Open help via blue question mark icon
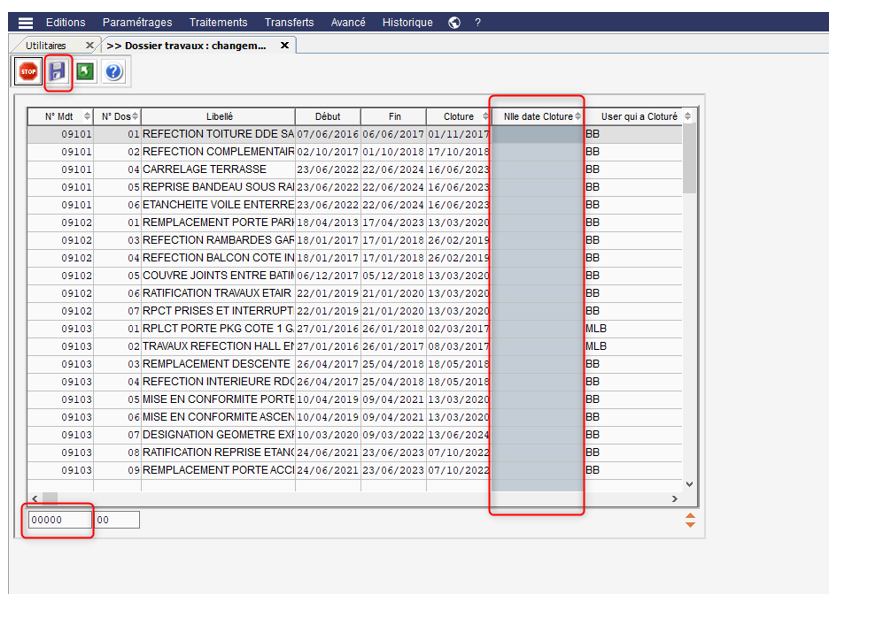 [x=113, y=71]
